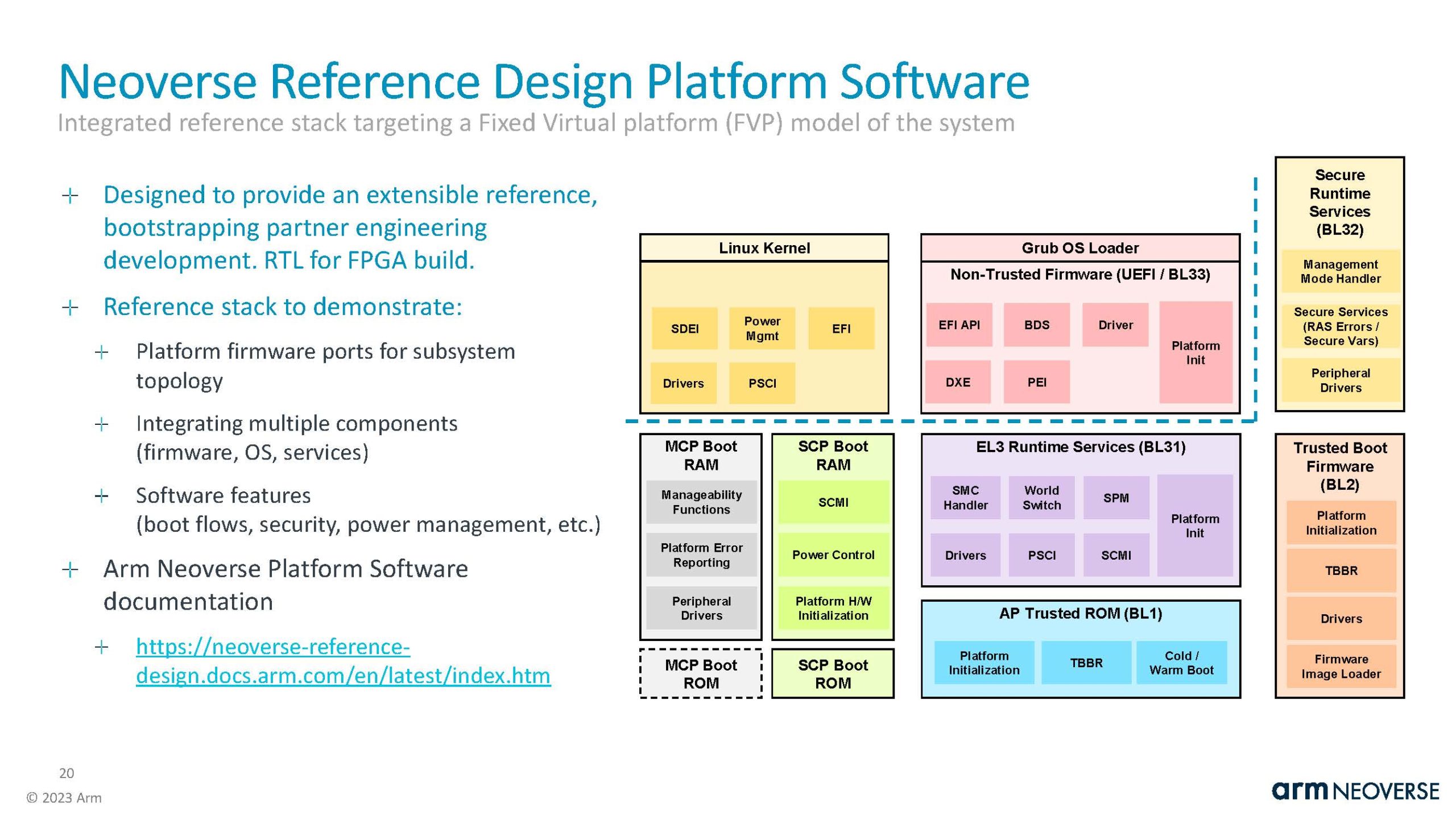Click the Management Mode Handler block

point(1340,271)
